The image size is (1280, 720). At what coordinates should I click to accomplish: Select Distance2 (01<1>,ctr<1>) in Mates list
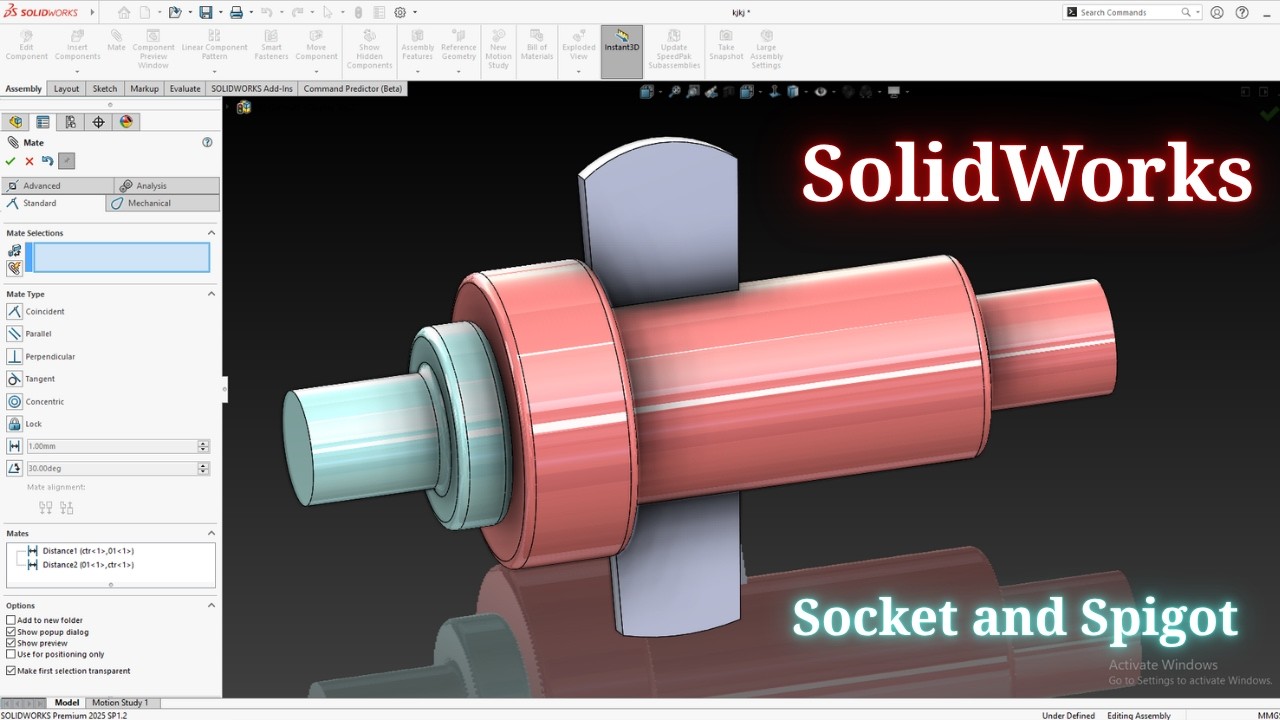(87, 565)
